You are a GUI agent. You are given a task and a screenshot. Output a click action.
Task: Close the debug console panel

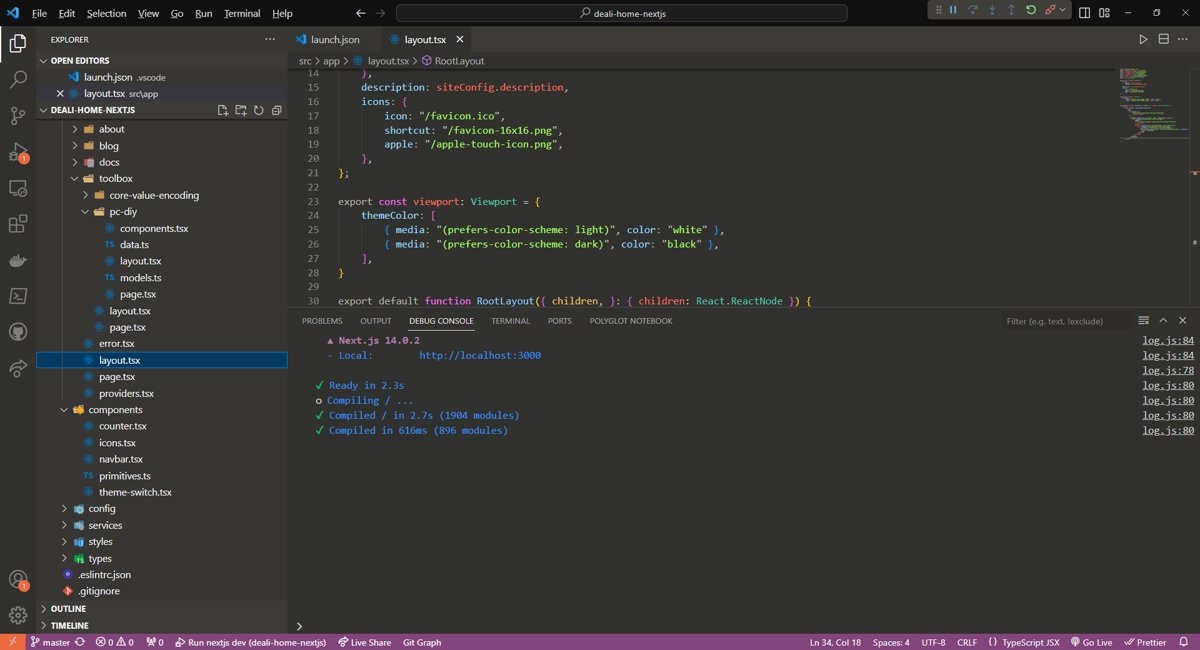tap(1183, 321)
